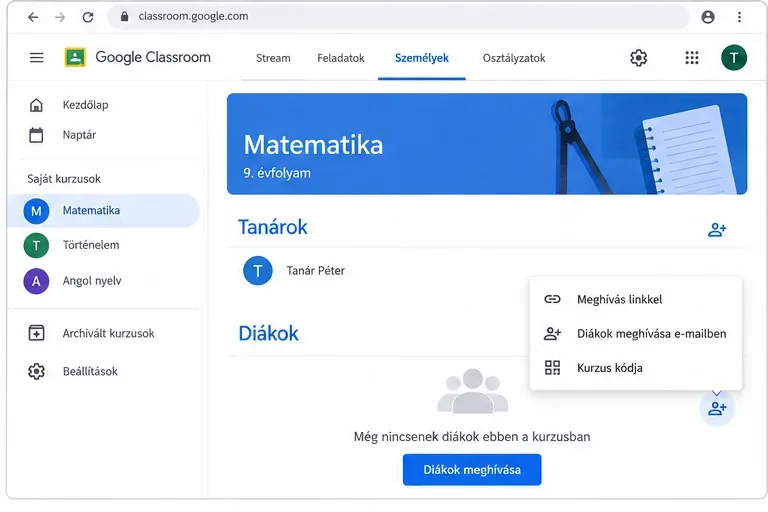Screen dimensions: 768x512
Task: Click the browser forward arrow
Action: [60, 17]
